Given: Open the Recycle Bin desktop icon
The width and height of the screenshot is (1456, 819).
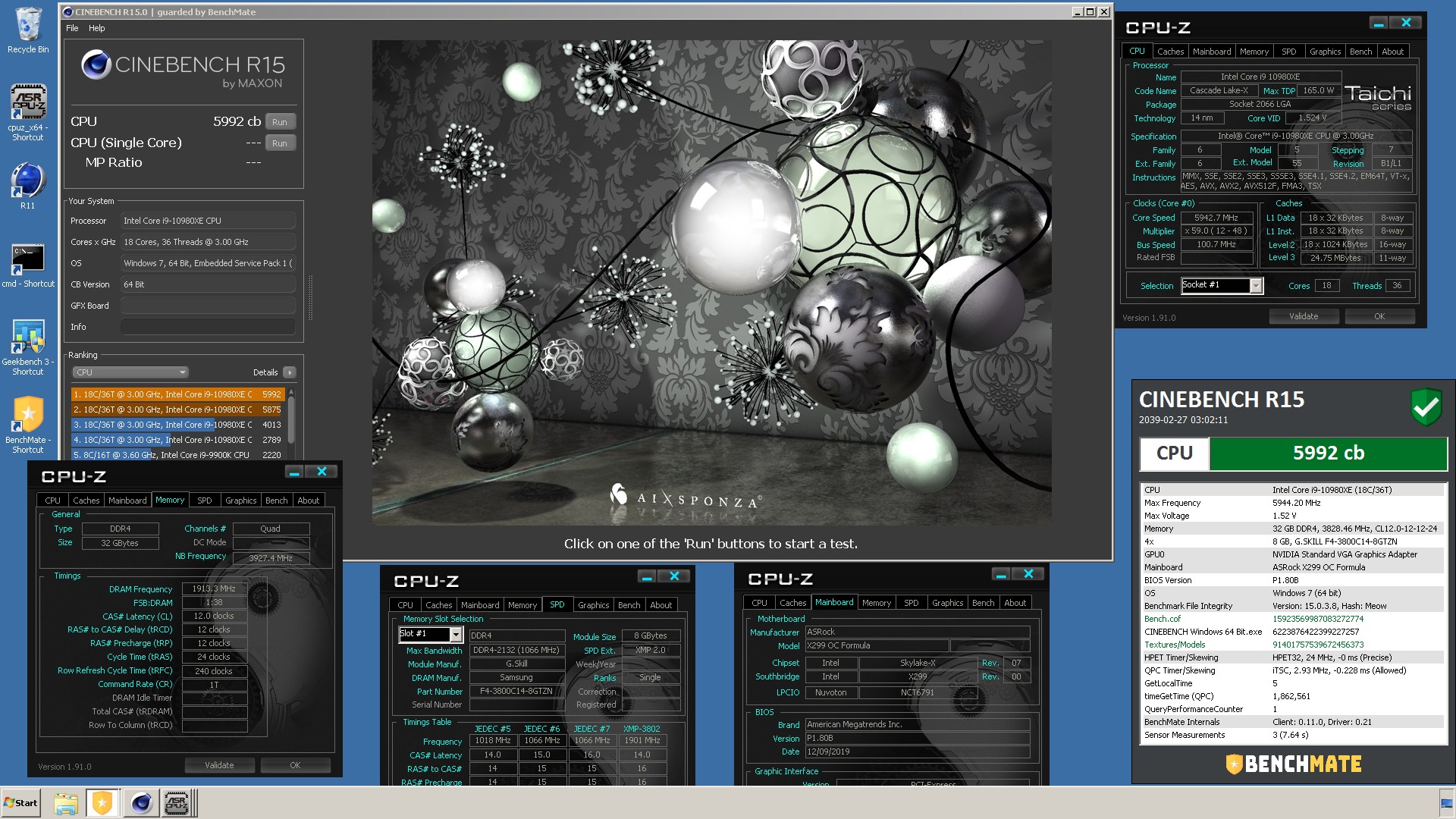Looking at the screenshot, I should (x=28, y=30).
